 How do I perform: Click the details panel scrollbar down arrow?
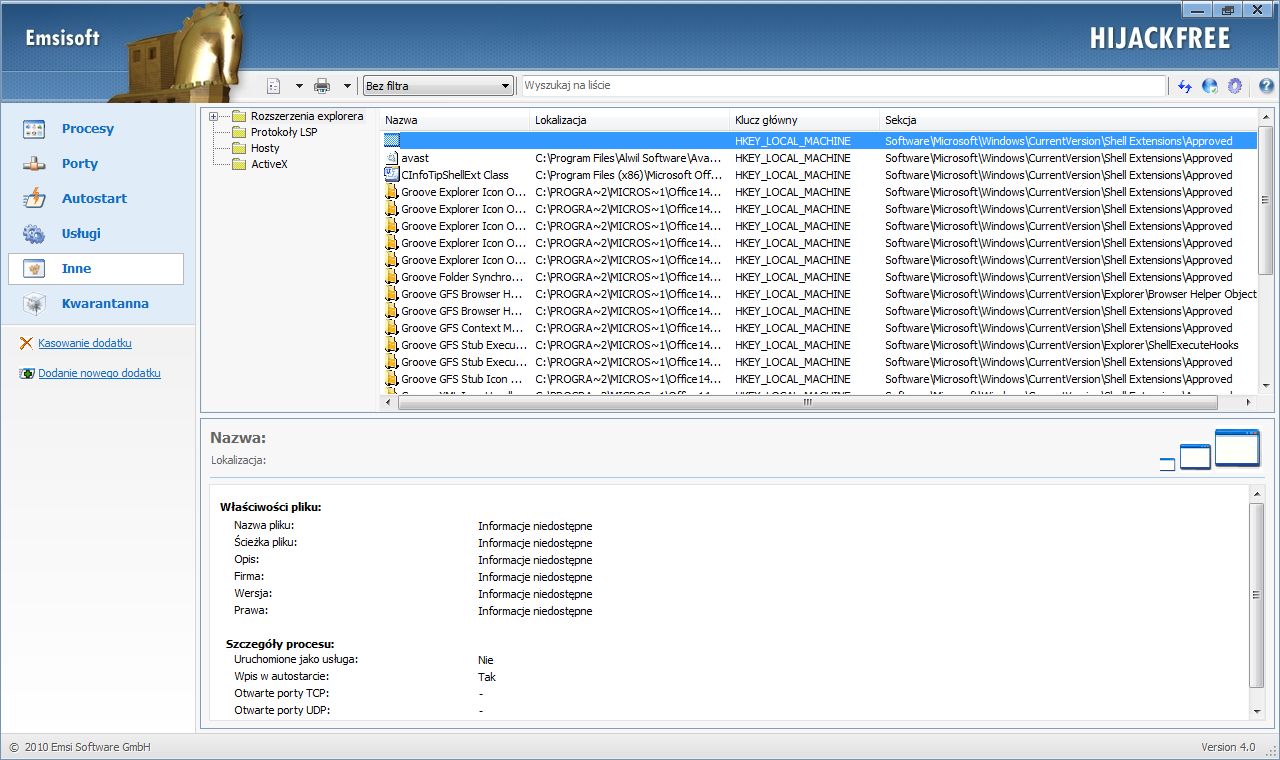[x=1257, y=711]
